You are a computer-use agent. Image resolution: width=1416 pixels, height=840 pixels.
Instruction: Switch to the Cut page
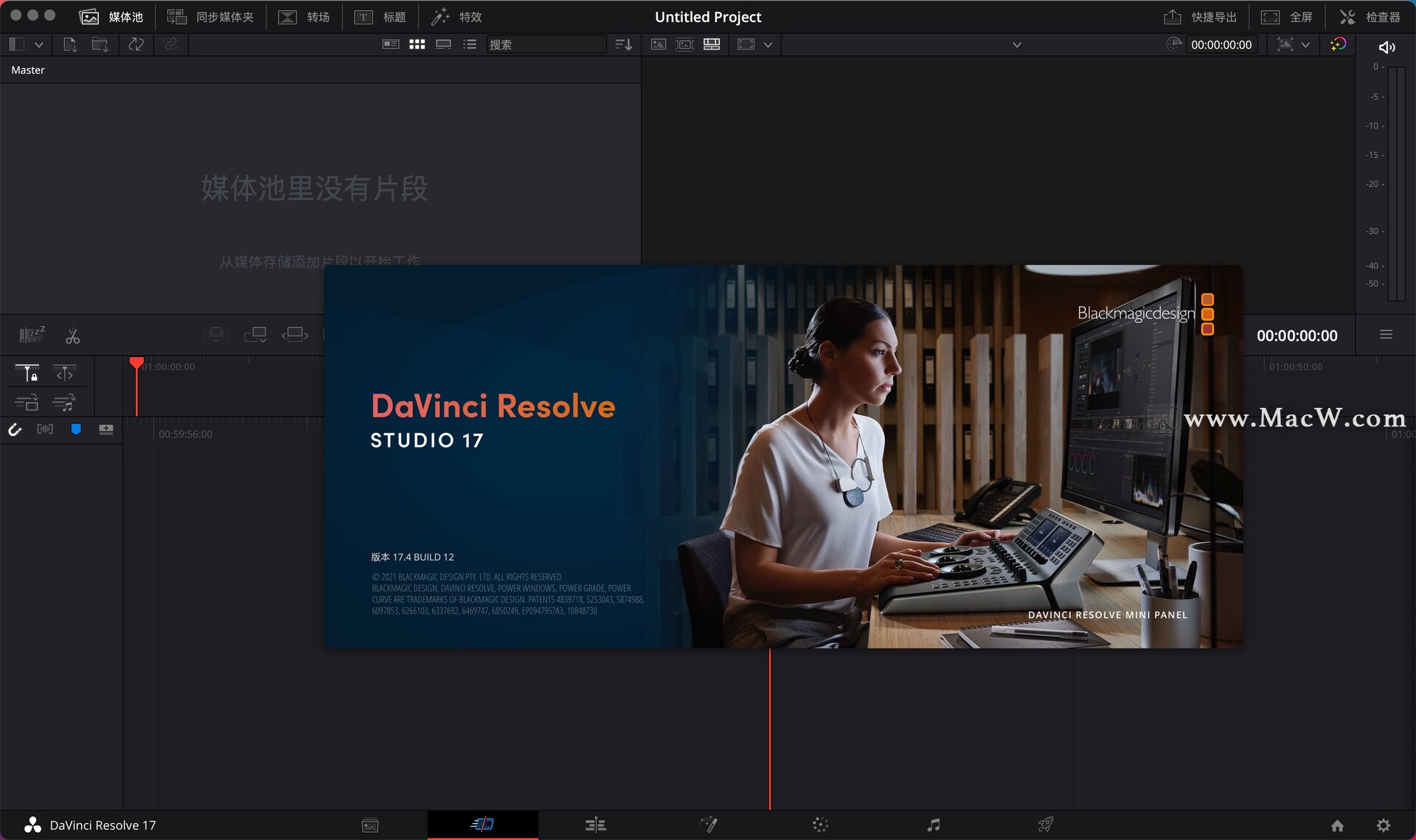482,825
